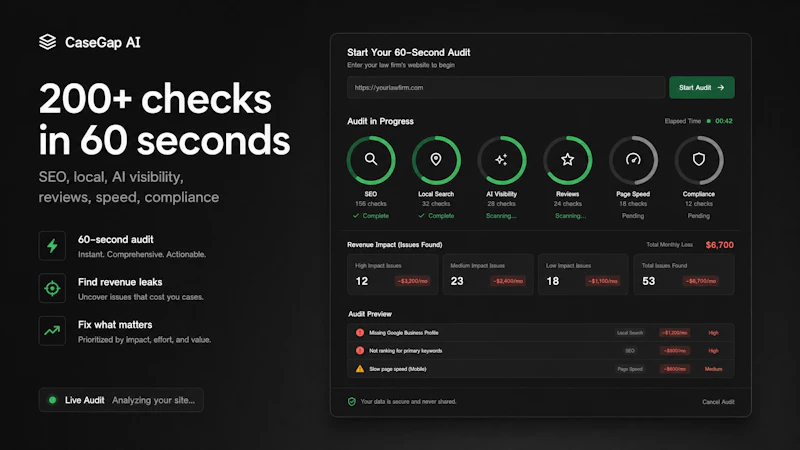
Task: Select the Reviews star progress ring
Action: point(567,160)
